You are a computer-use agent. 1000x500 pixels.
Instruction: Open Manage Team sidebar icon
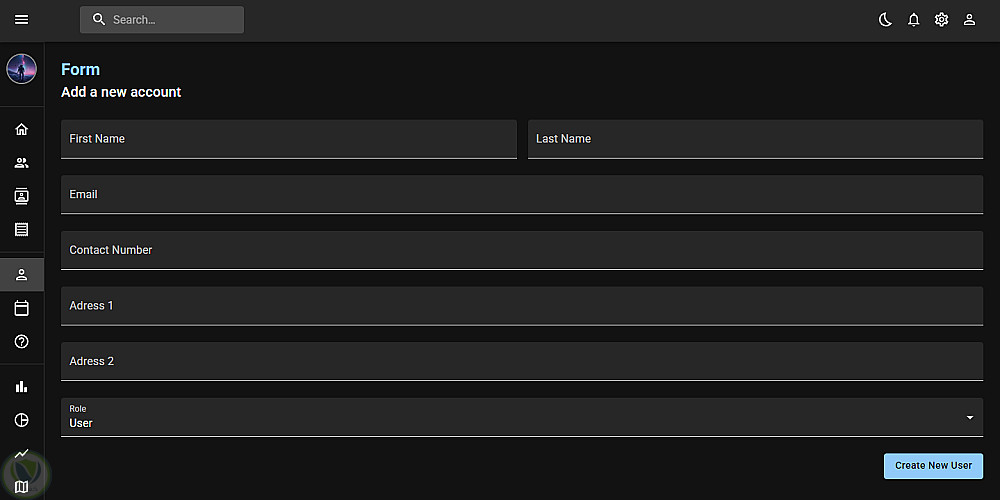[22, 163]
